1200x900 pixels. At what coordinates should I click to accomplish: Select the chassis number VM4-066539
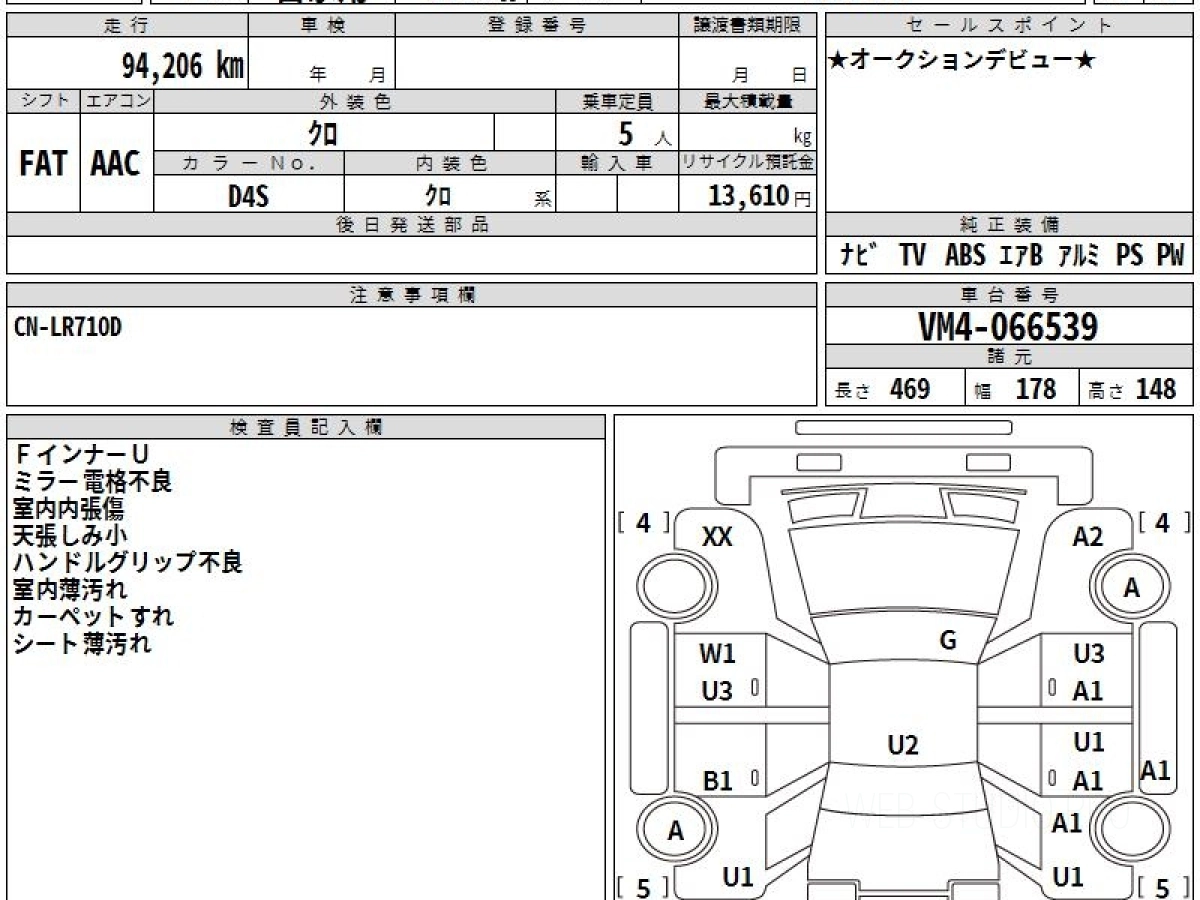1008,327
